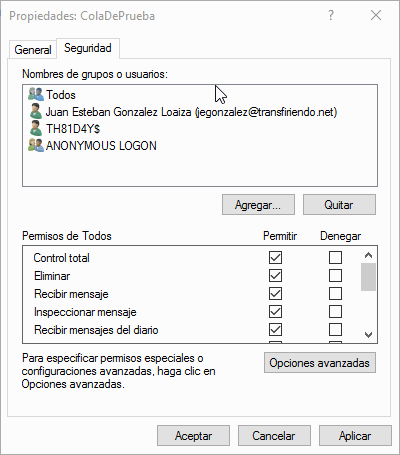Enable Denegar checkbox for Eliminar
Screen dimensions: 400x455
pyautogui.click(x=335, y=276)
